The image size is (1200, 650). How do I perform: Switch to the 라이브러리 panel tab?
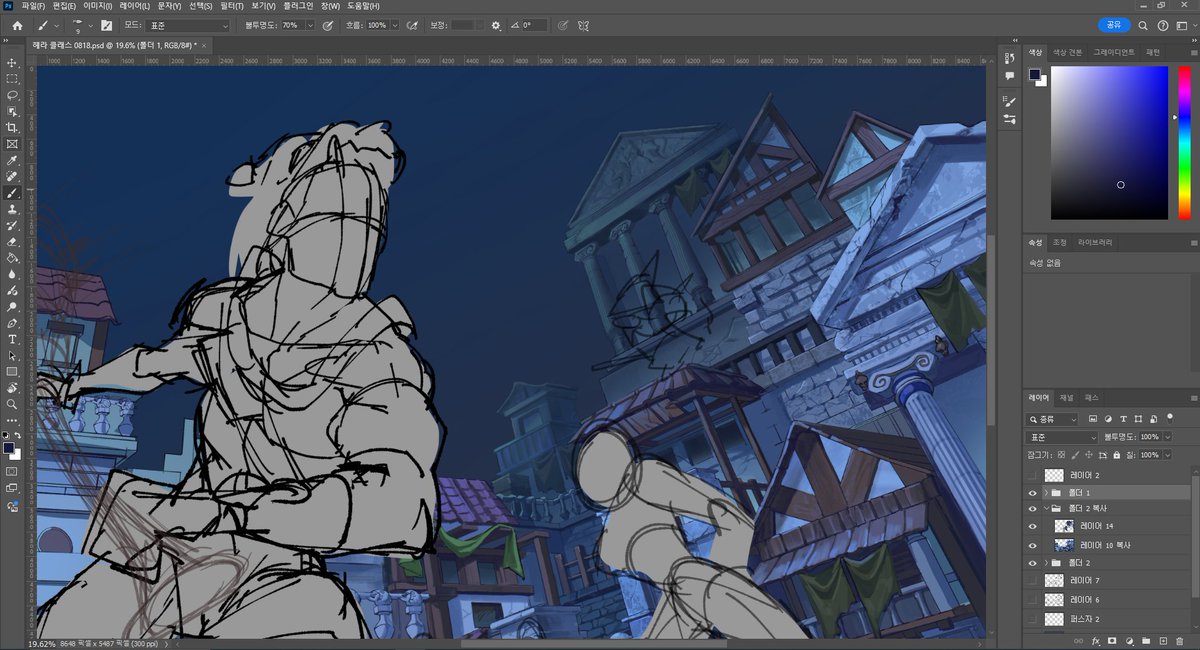tap(1095, 242)
